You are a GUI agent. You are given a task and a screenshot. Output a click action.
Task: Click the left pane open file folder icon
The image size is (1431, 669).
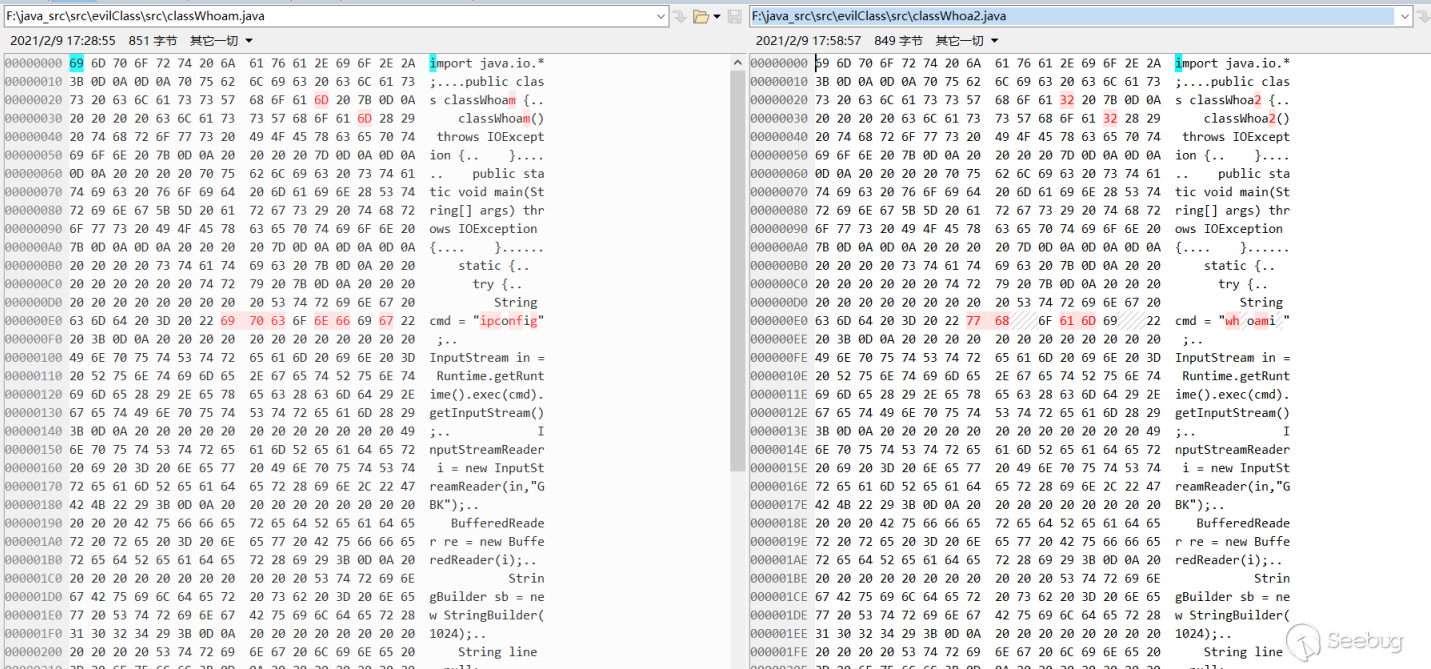pos(701,16)
